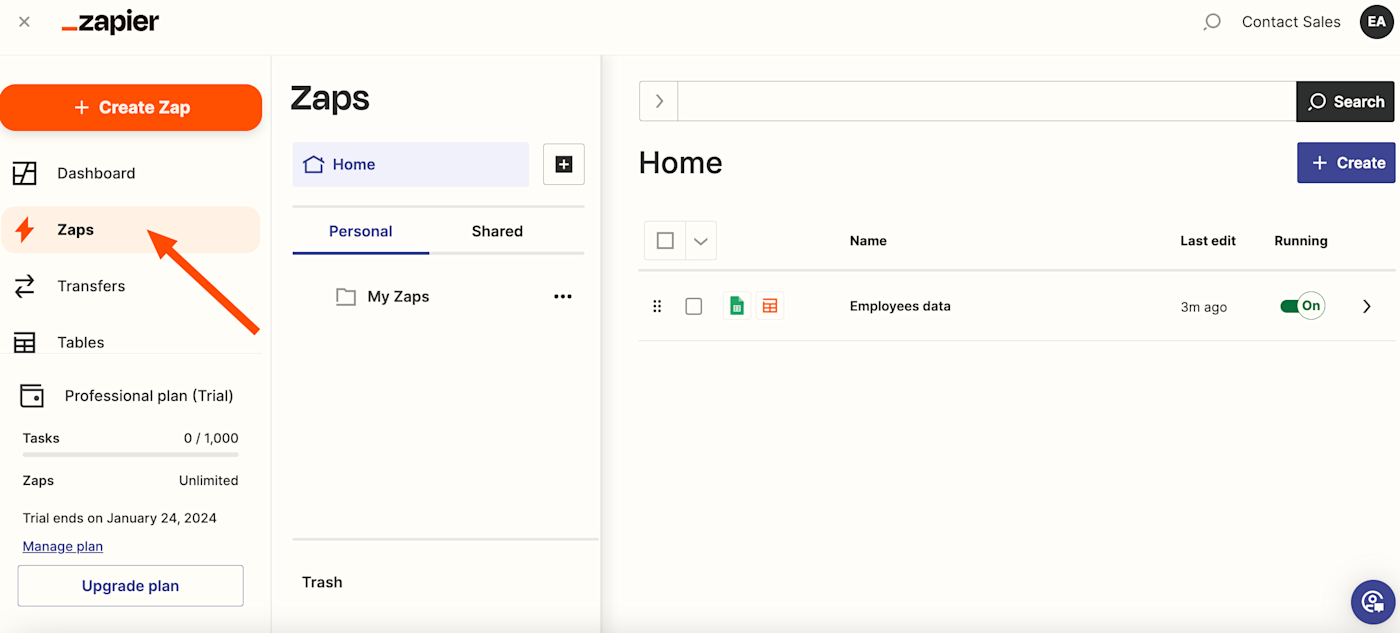This screenshot has width=1400, height=633.
Task: Click the My Zaps folder icon
Action: pos(346,297)
